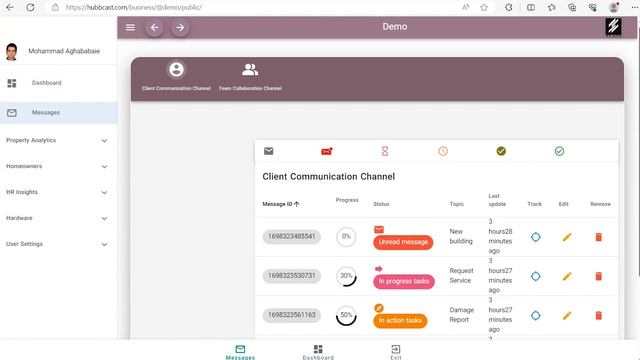The image size is (640, 360).
Task: Filter by all messages envelope icon
Action: (x=269, y=151)
